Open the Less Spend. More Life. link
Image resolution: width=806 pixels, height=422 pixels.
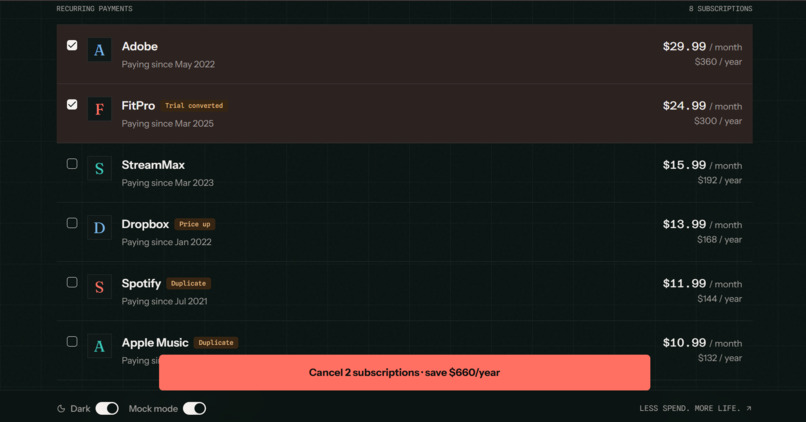(695, 408)
